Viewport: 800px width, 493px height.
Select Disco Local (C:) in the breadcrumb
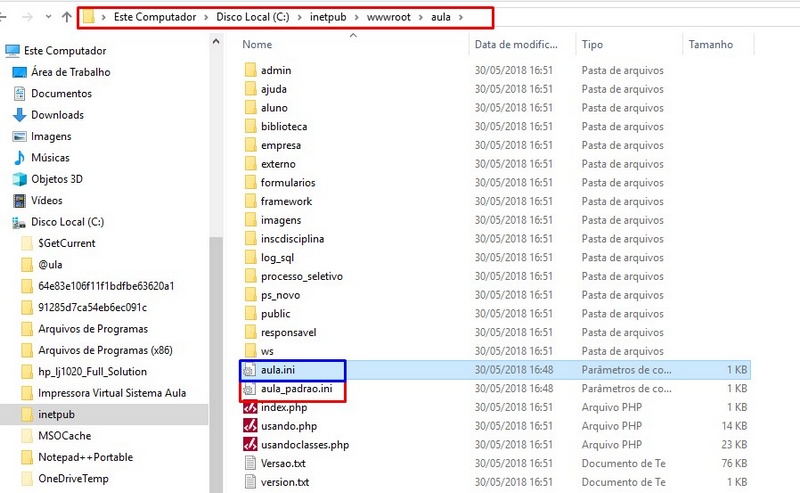pos(253,17)
